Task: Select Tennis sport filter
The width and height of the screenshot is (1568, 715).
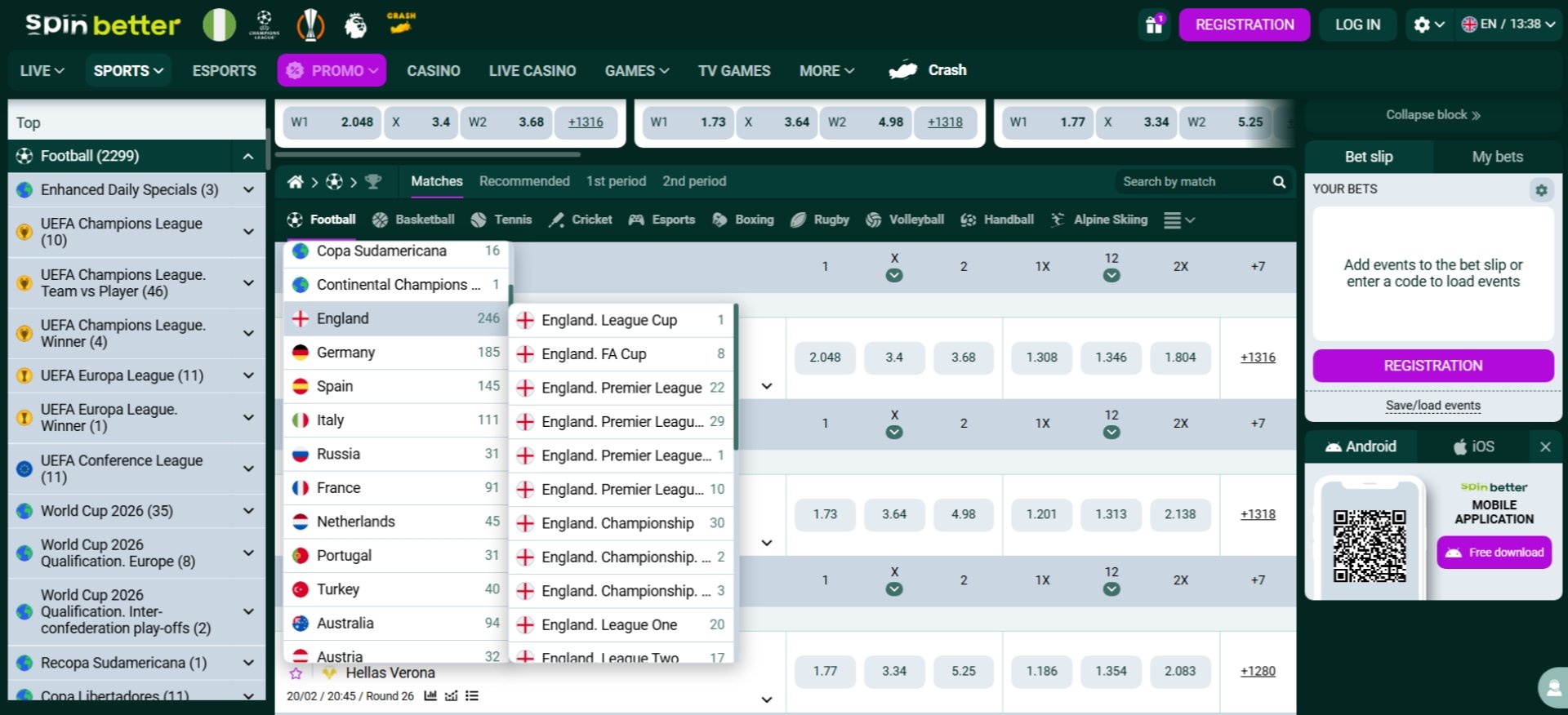Action: tap(501, 220)
